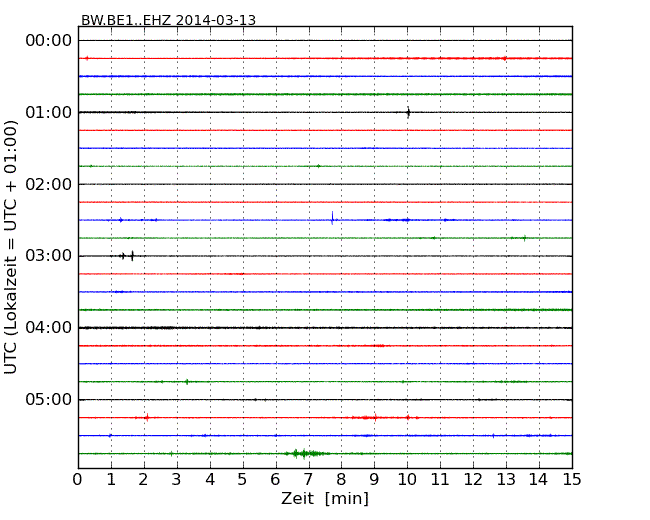Click the x-axis tick label 10
This screenshot has height=520, width=650.
pos(407,479)
